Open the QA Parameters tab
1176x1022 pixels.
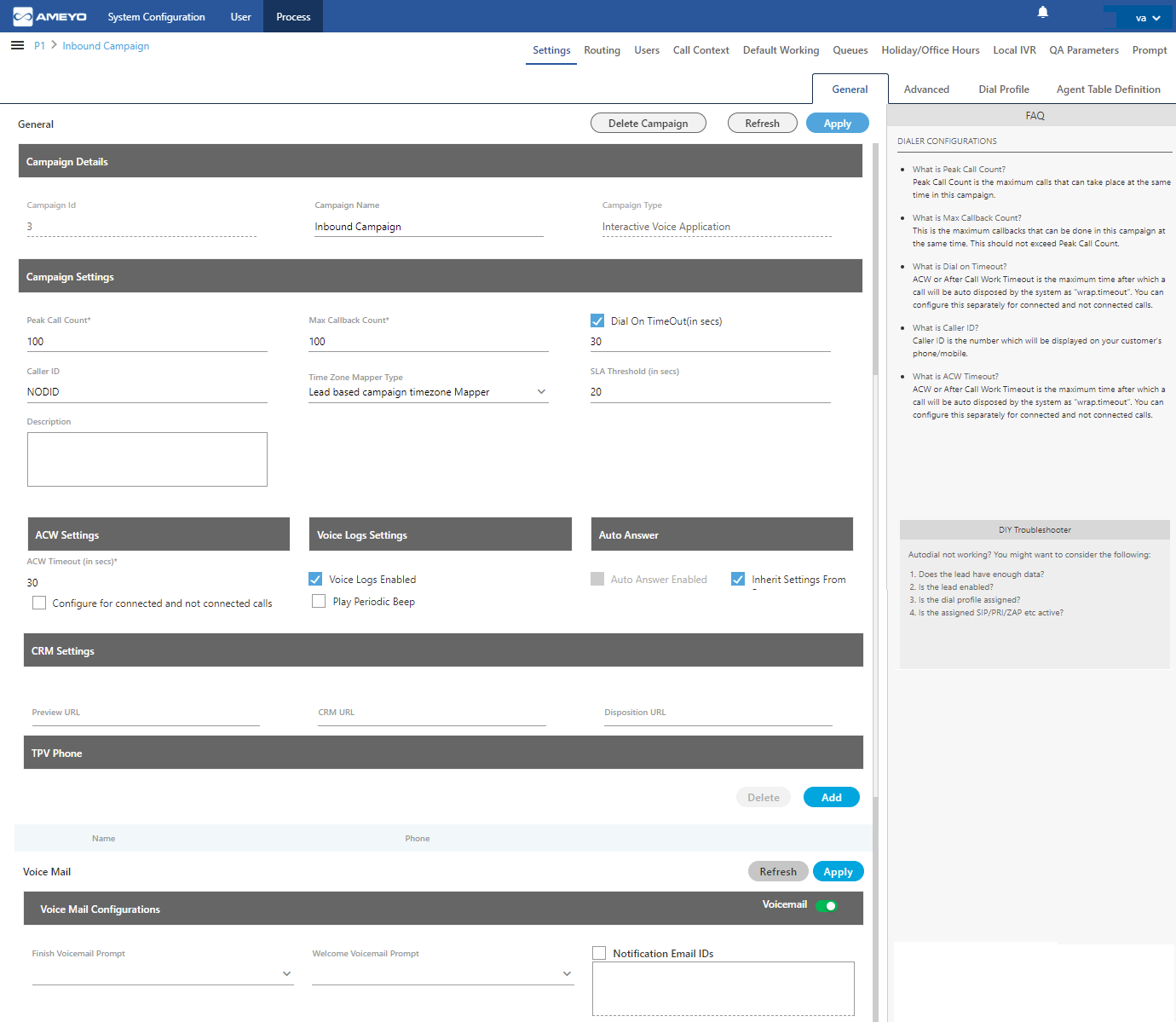[1084, 50]
